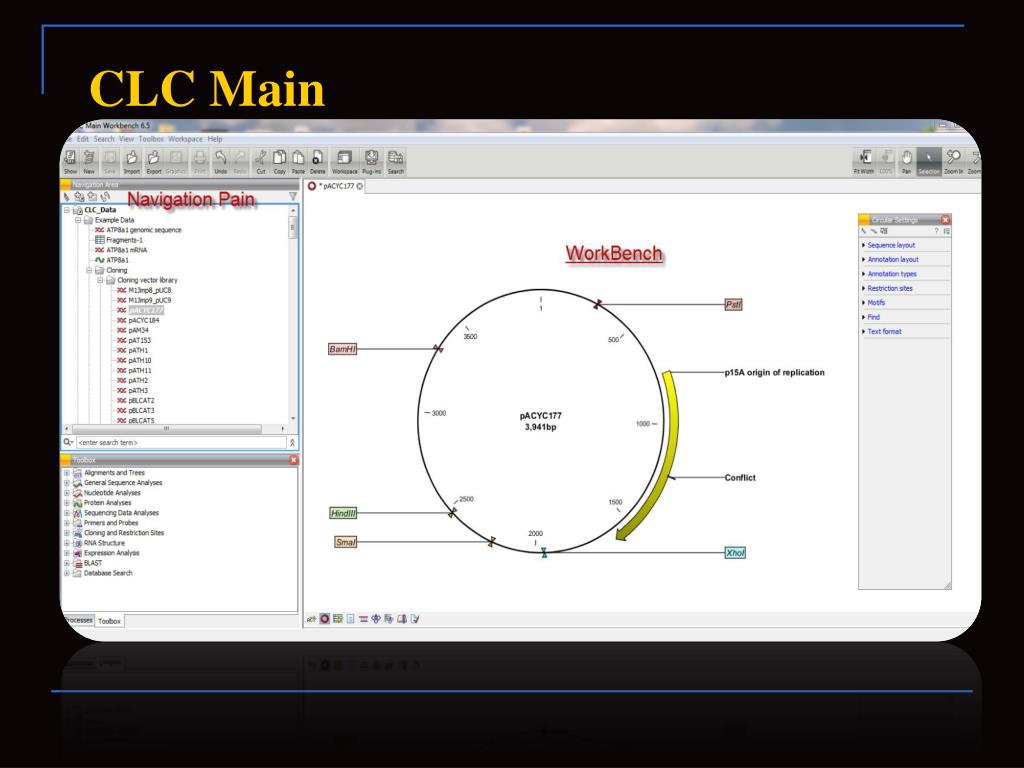Click the last icon in bottom view bar
The image size is (1024, 768).
click(415, 618)
